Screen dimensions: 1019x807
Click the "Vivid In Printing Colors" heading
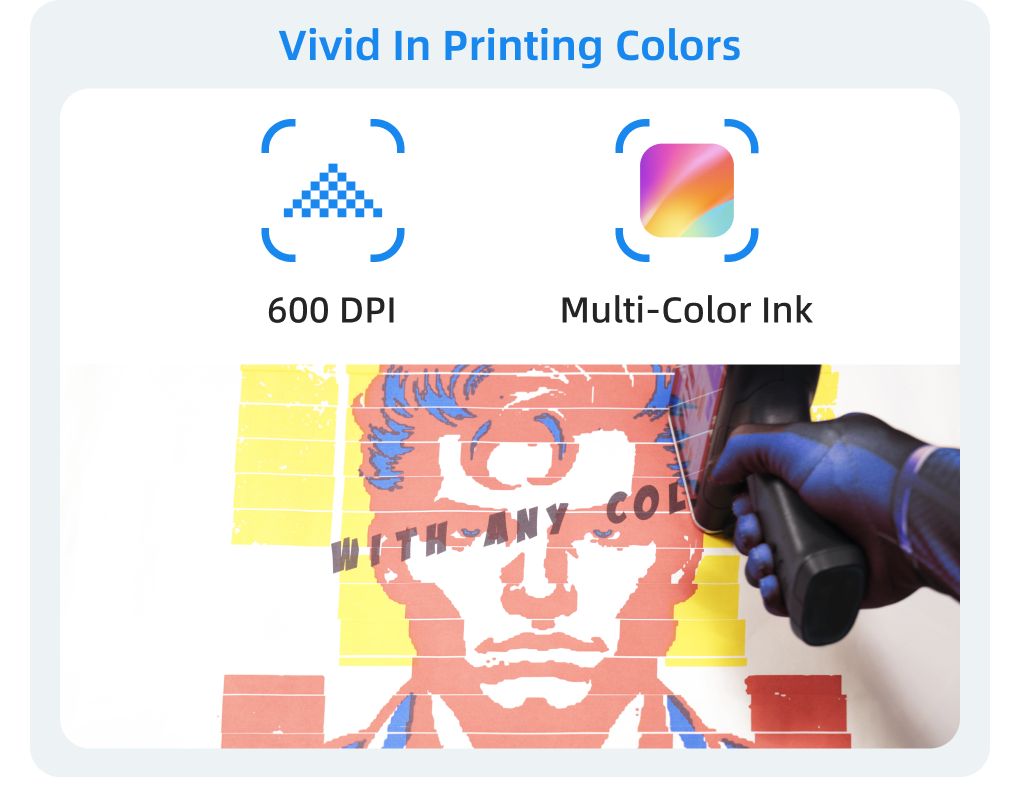[510, 46]
